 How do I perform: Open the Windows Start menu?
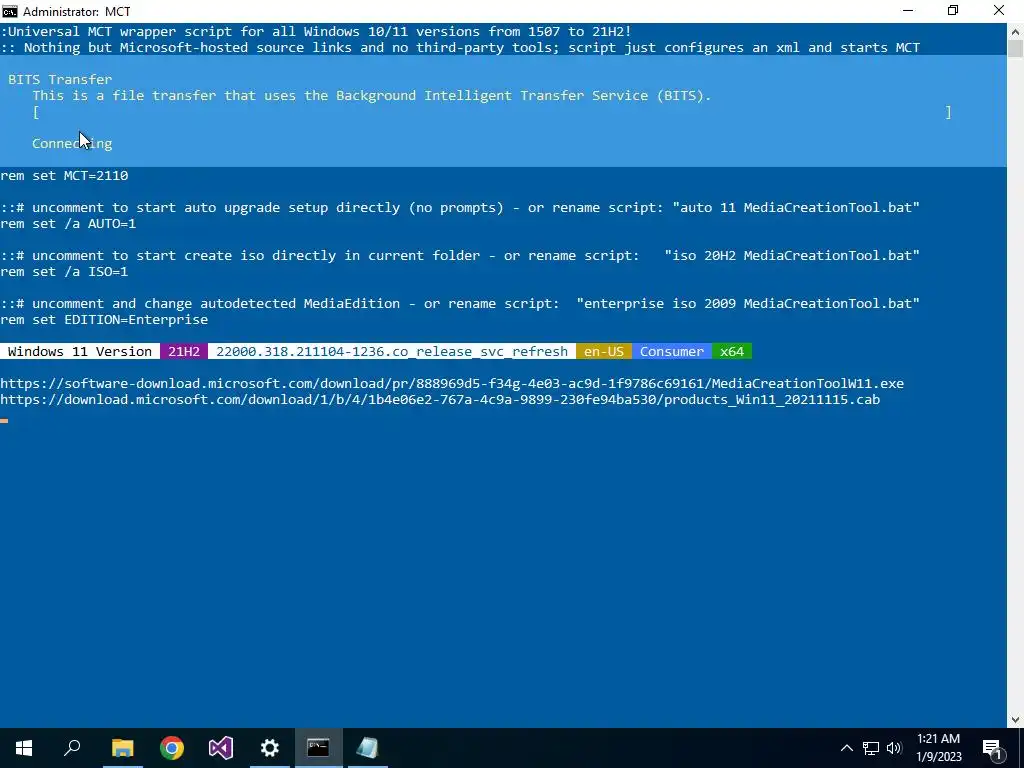click(24, 748)
